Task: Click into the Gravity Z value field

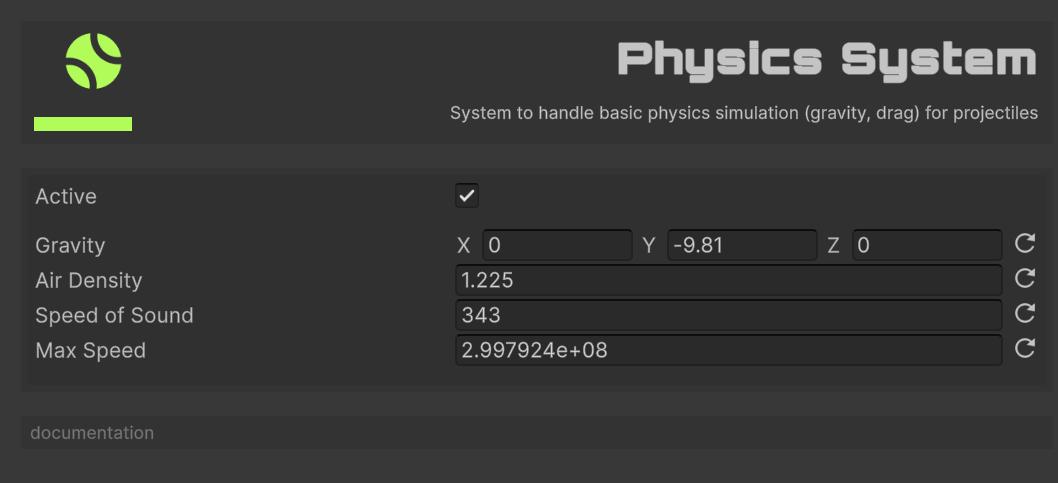Action: click(927, 245)
